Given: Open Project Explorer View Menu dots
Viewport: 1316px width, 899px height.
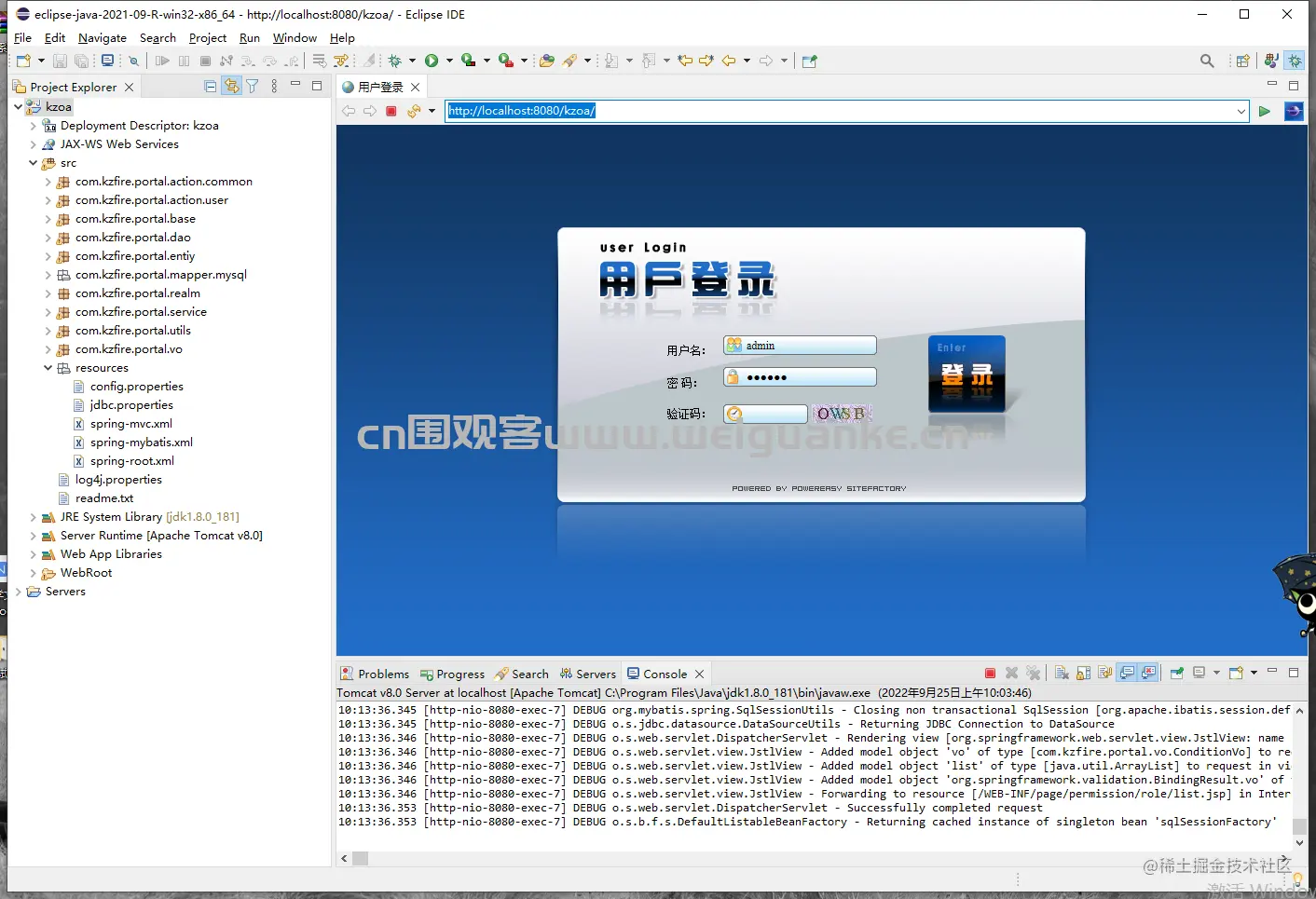Looking at the screenshot, I should tap(274, 86).
